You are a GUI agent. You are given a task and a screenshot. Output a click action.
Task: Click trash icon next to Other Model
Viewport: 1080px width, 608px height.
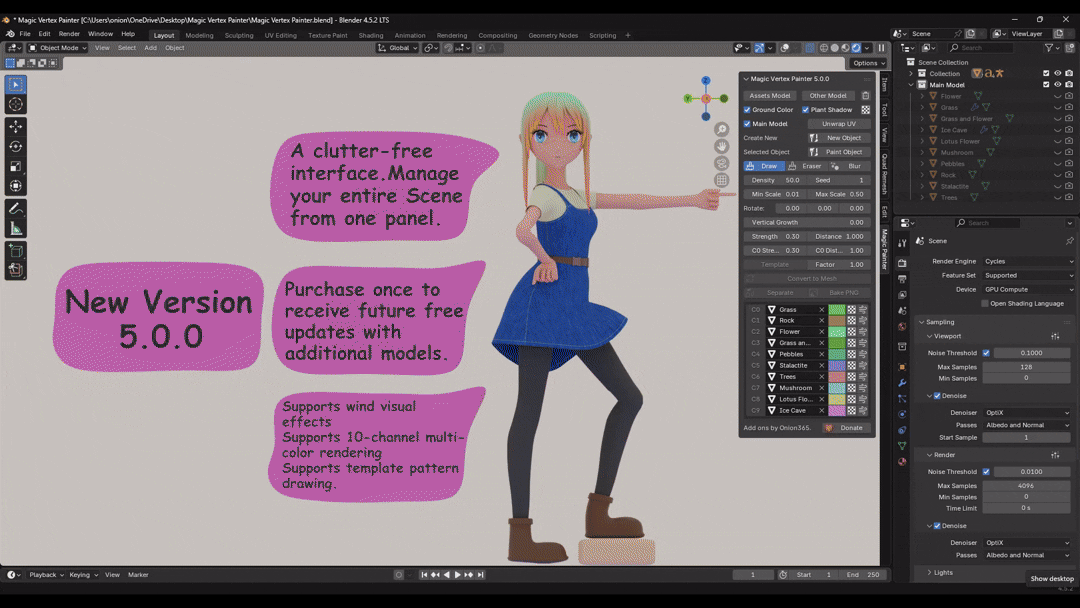865,96
